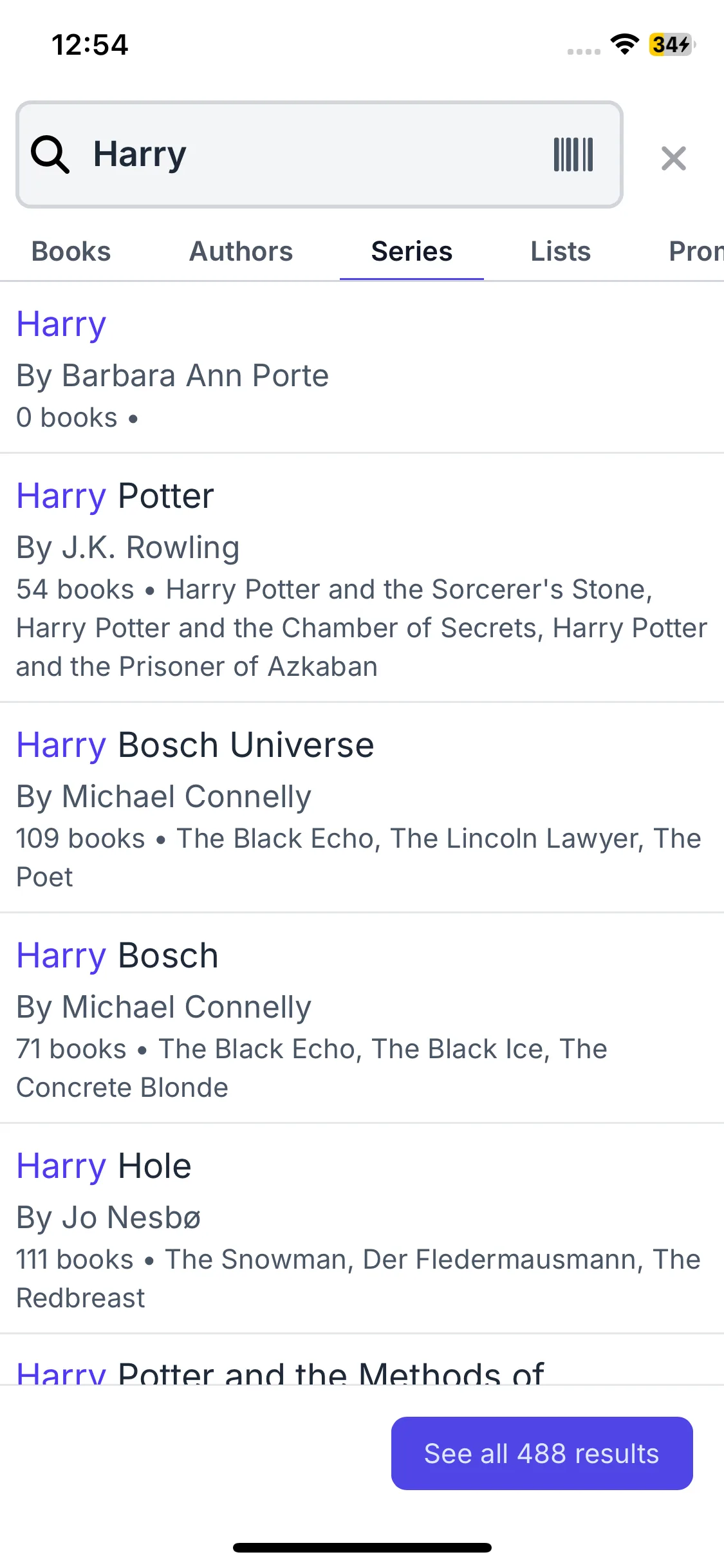This screenshot has width=724, height=1568.
Task: Open the Harry Potter series result
Action: [115, 496]
